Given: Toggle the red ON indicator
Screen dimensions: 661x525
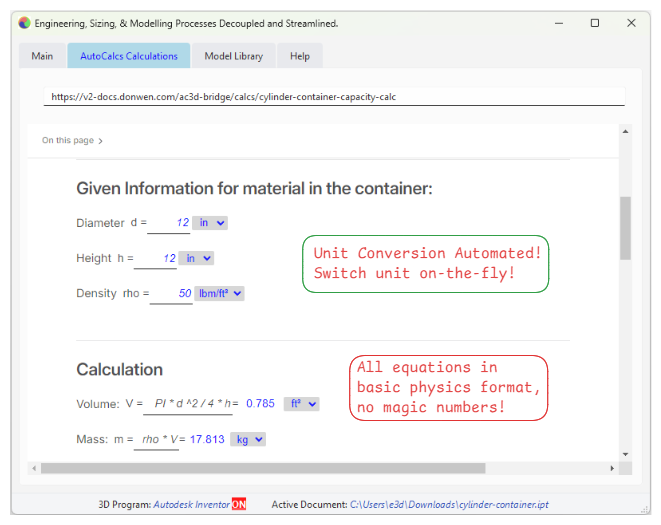Looking at the screenshot, I should (239, 504).
